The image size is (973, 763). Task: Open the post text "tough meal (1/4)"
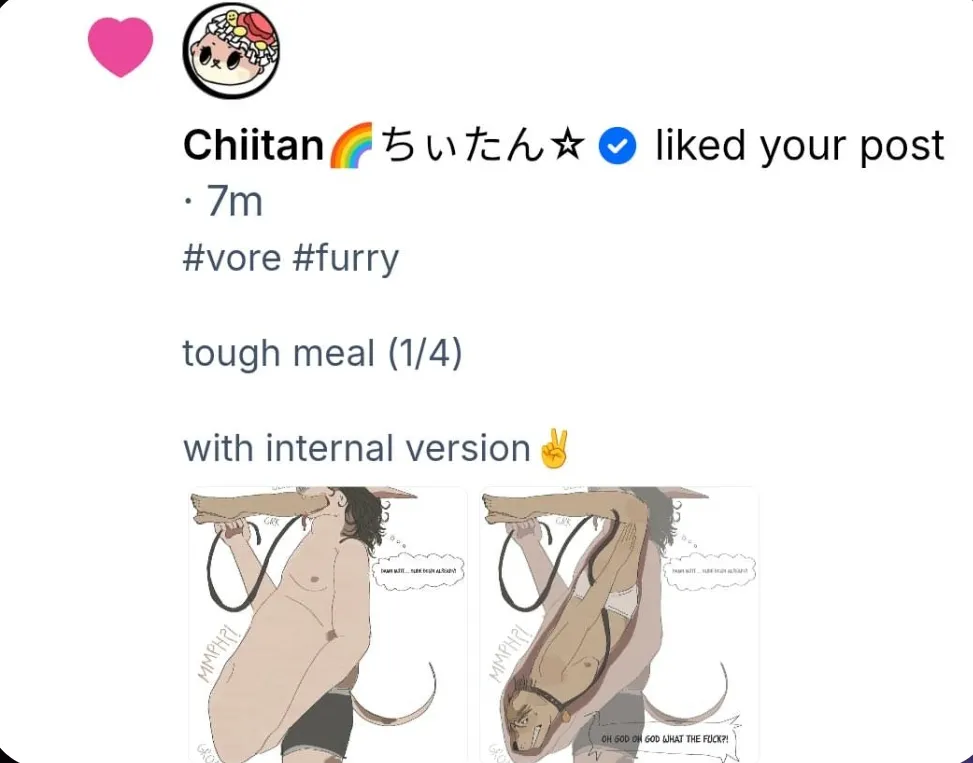point(321,353)
